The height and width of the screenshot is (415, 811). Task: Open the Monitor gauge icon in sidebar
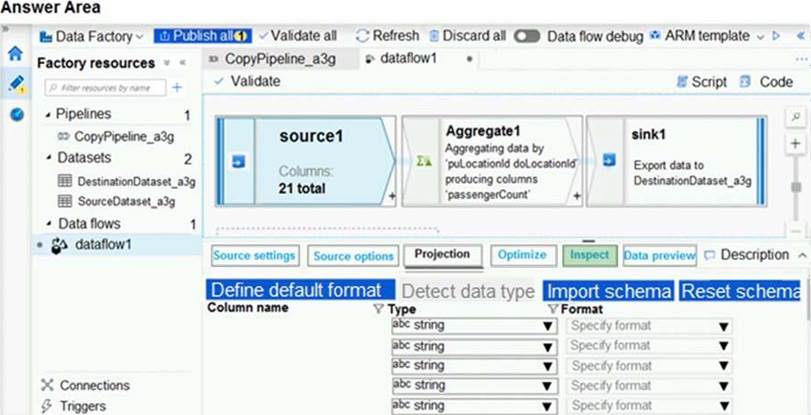(x=16, y=114)
